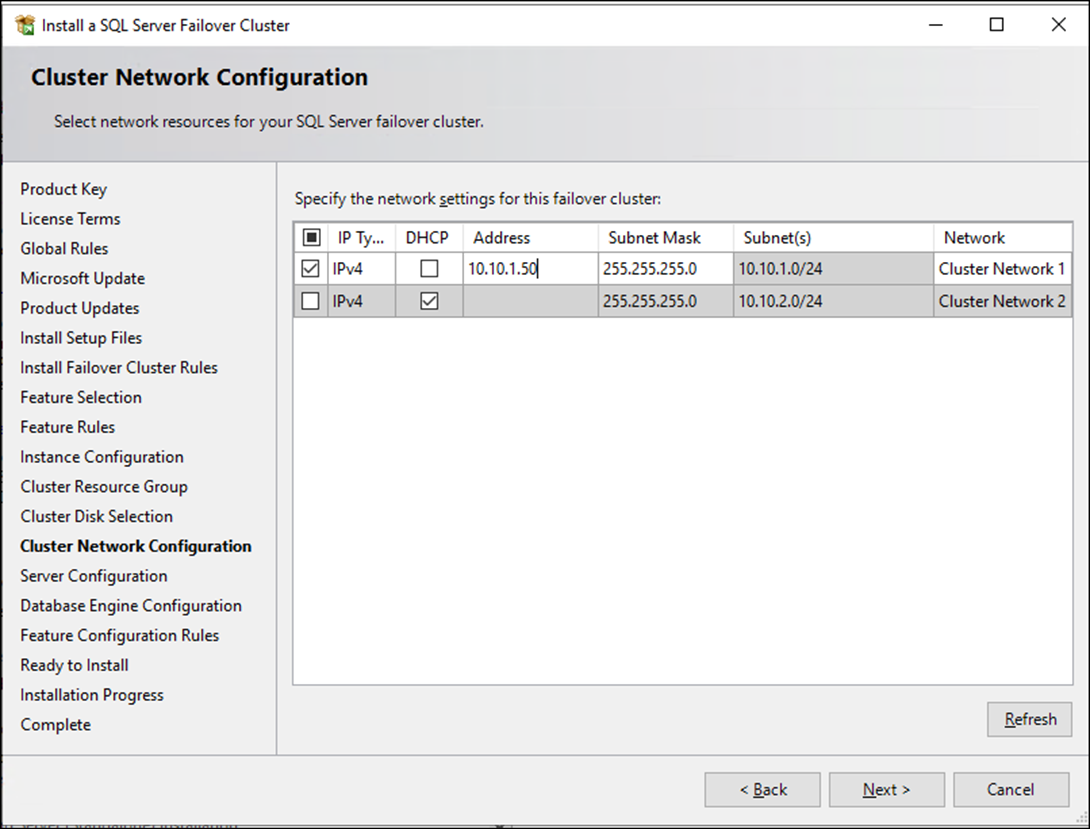Click the Cluster Network 2 cell
Screen dimensions: 1090x829
click(1002, 301)
